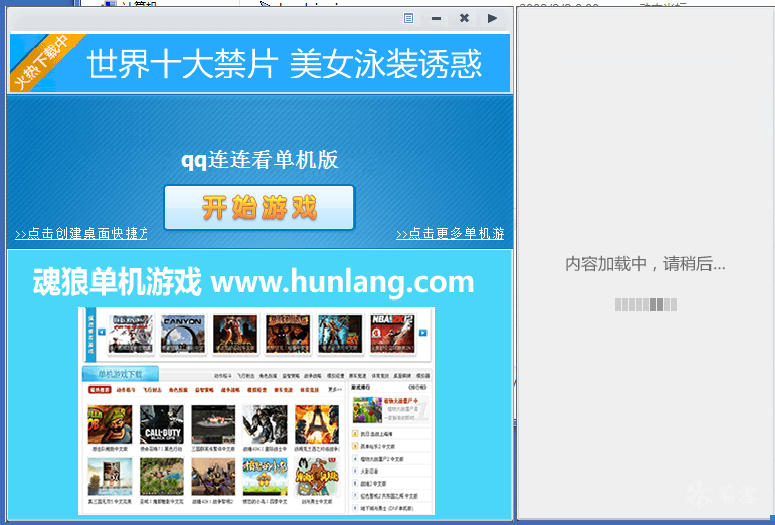775x525 pixels.
Task: Open the www.hunlang.com website heading
Action: coord(342,281)
